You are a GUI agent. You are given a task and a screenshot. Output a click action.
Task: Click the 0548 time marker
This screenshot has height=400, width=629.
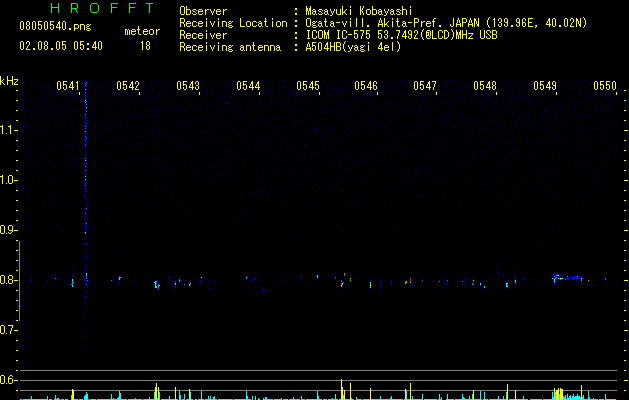[485, 86]
